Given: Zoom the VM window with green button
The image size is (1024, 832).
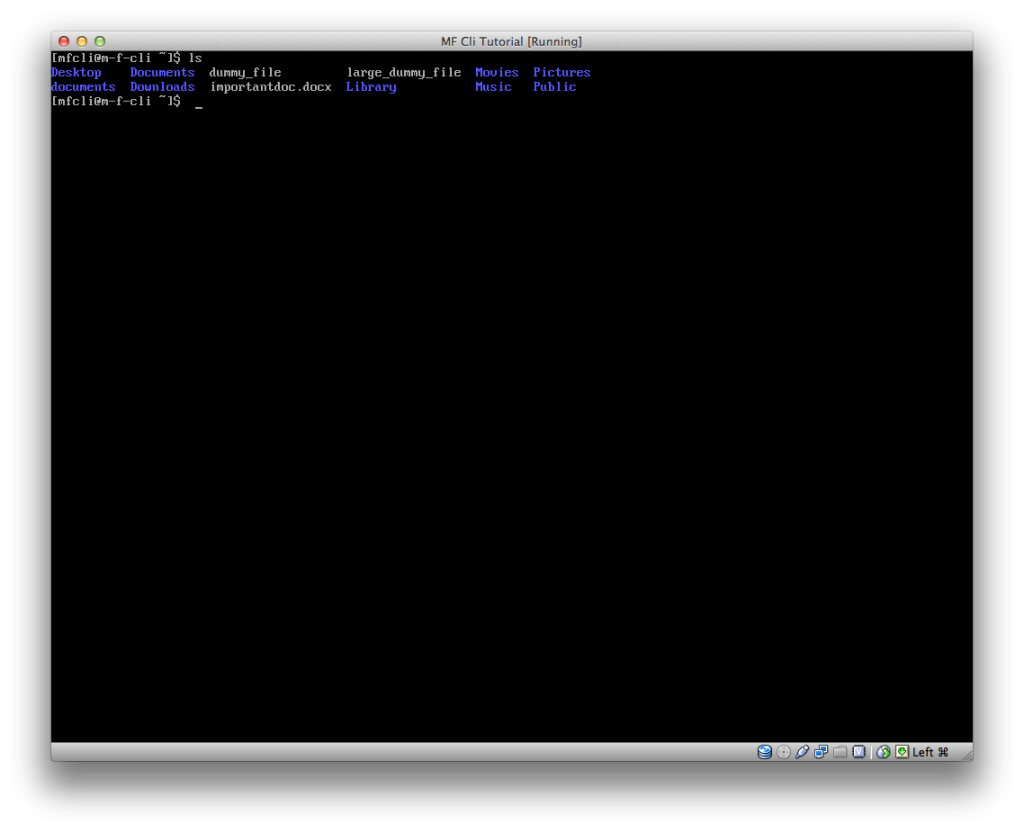Looking at the screenshot, I should pos(100,41).
